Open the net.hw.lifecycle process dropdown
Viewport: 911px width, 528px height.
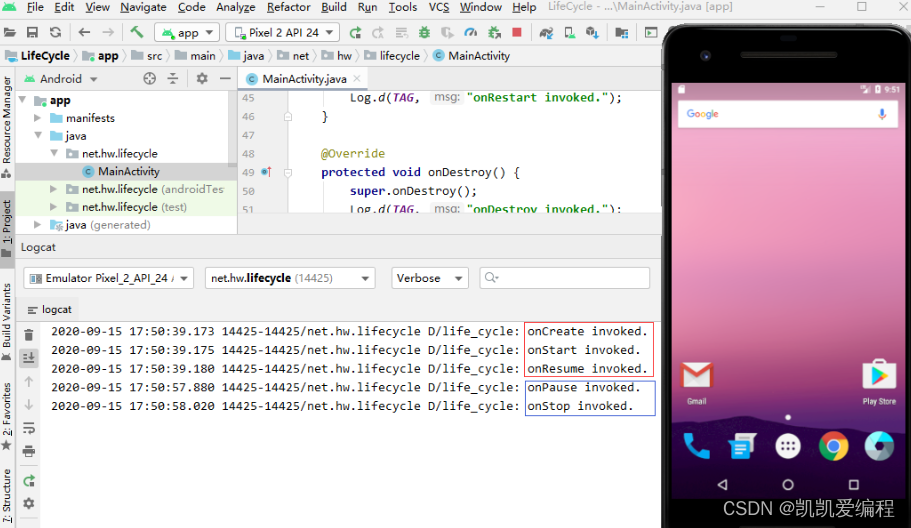[x=290, y=278]
